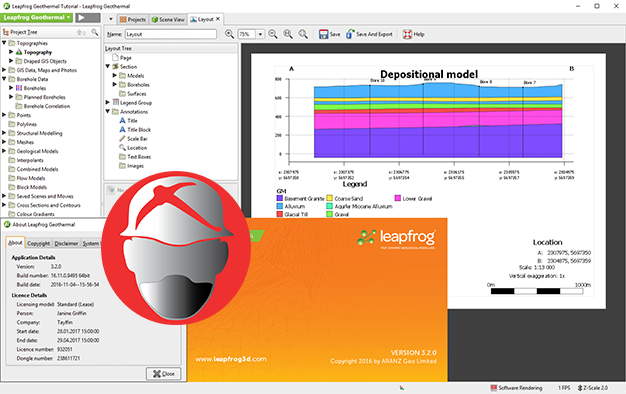Open the 75% zoom dropdown
The width and height of the screenshot is (626, 394).
[260, 34]
